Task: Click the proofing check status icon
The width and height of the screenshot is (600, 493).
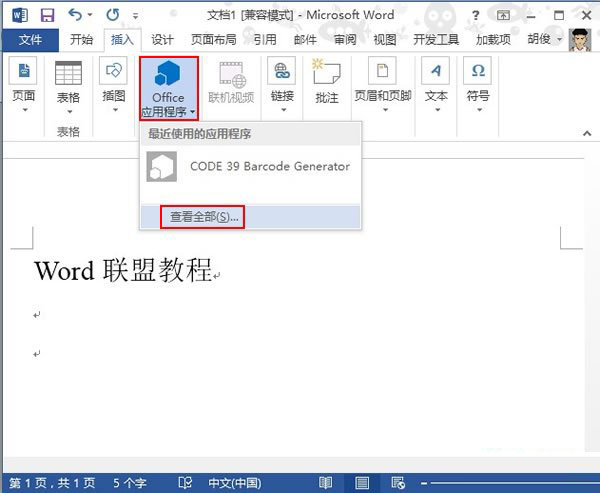Action: click(185, 483)
